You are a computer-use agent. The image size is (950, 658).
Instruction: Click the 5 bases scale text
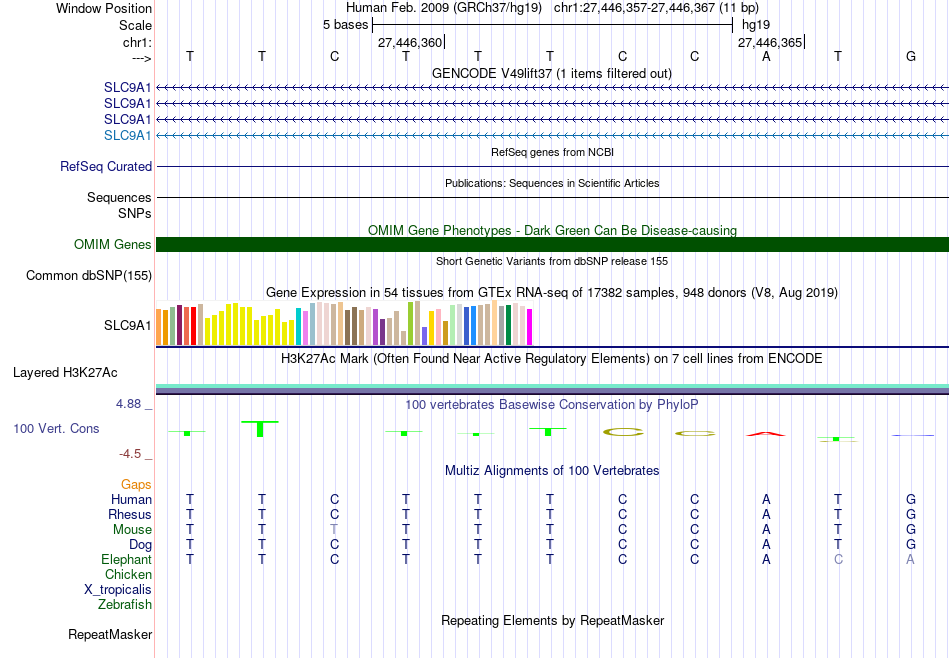[x=345, y=25]
